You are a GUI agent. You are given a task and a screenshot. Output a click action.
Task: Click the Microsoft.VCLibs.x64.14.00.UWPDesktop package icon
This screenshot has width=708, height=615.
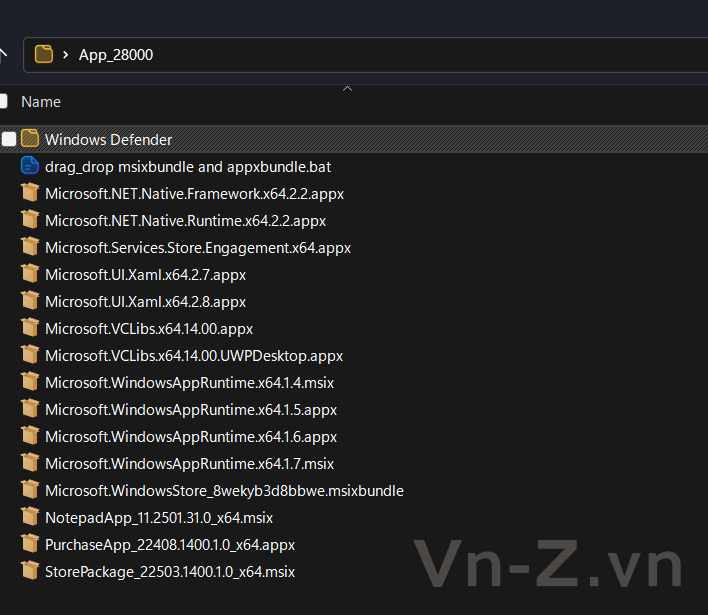point(30,355)
